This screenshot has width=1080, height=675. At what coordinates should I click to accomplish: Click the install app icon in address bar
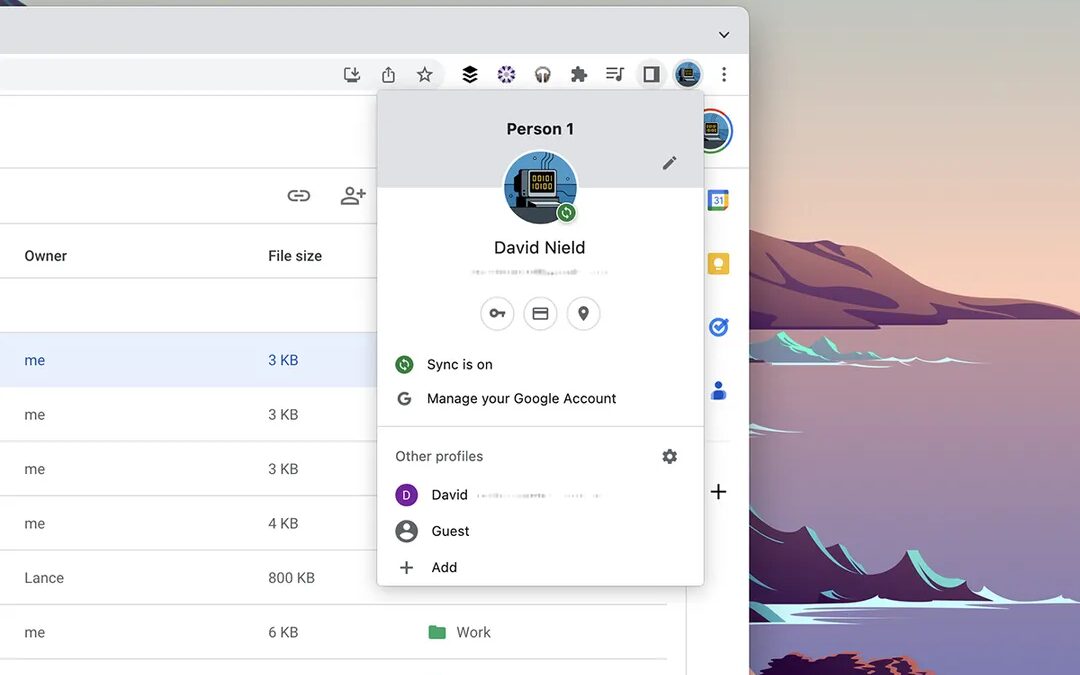[x=352, y=74]
